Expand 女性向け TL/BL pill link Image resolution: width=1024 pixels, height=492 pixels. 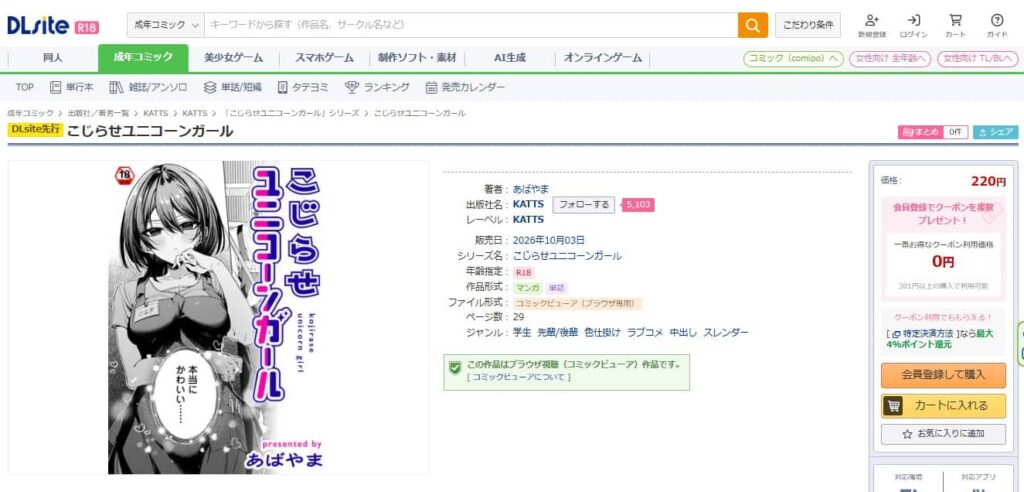point(978,58)
